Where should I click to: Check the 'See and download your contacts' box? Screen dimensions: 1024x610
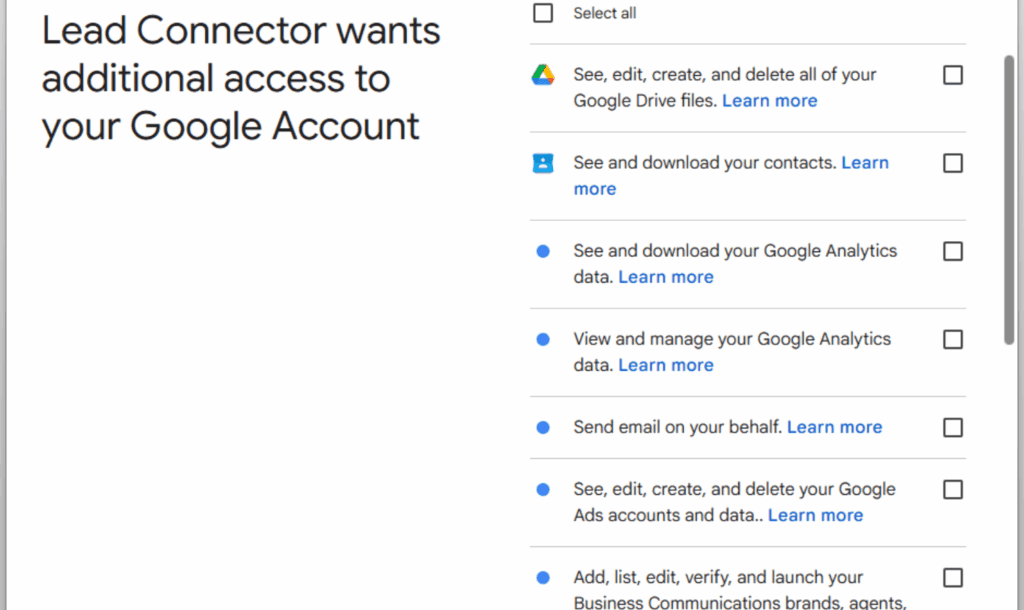953,163
